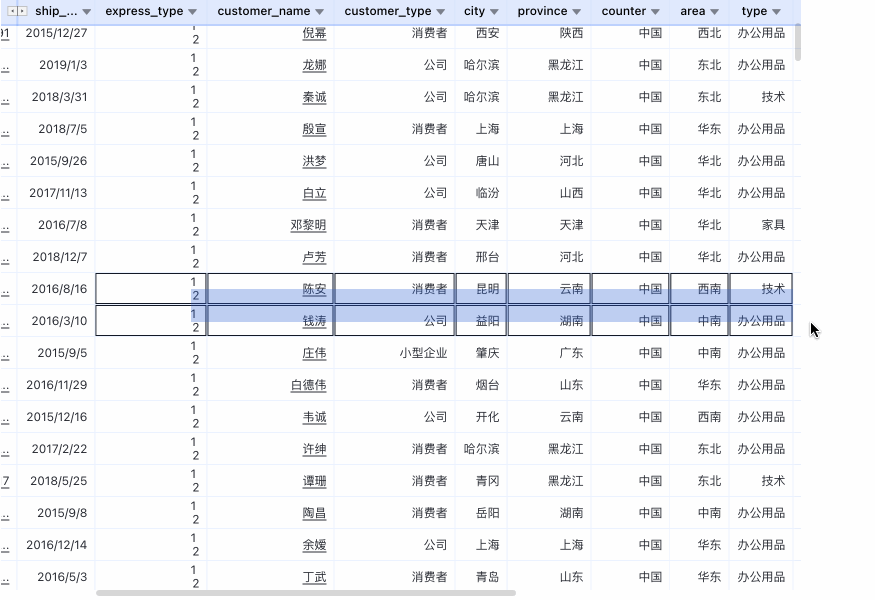Open customer link 殷宣
This screenshot has height=600, width=875.
click(x=314, y=129)
